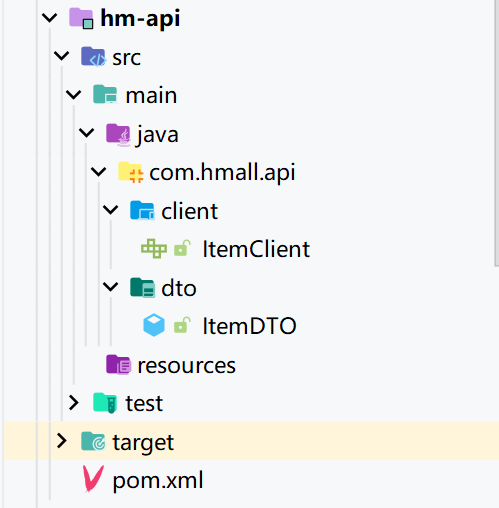Open the ItemClient file
Image resolution: width=499 pixels, height=508 pixels.
[256, 249]
